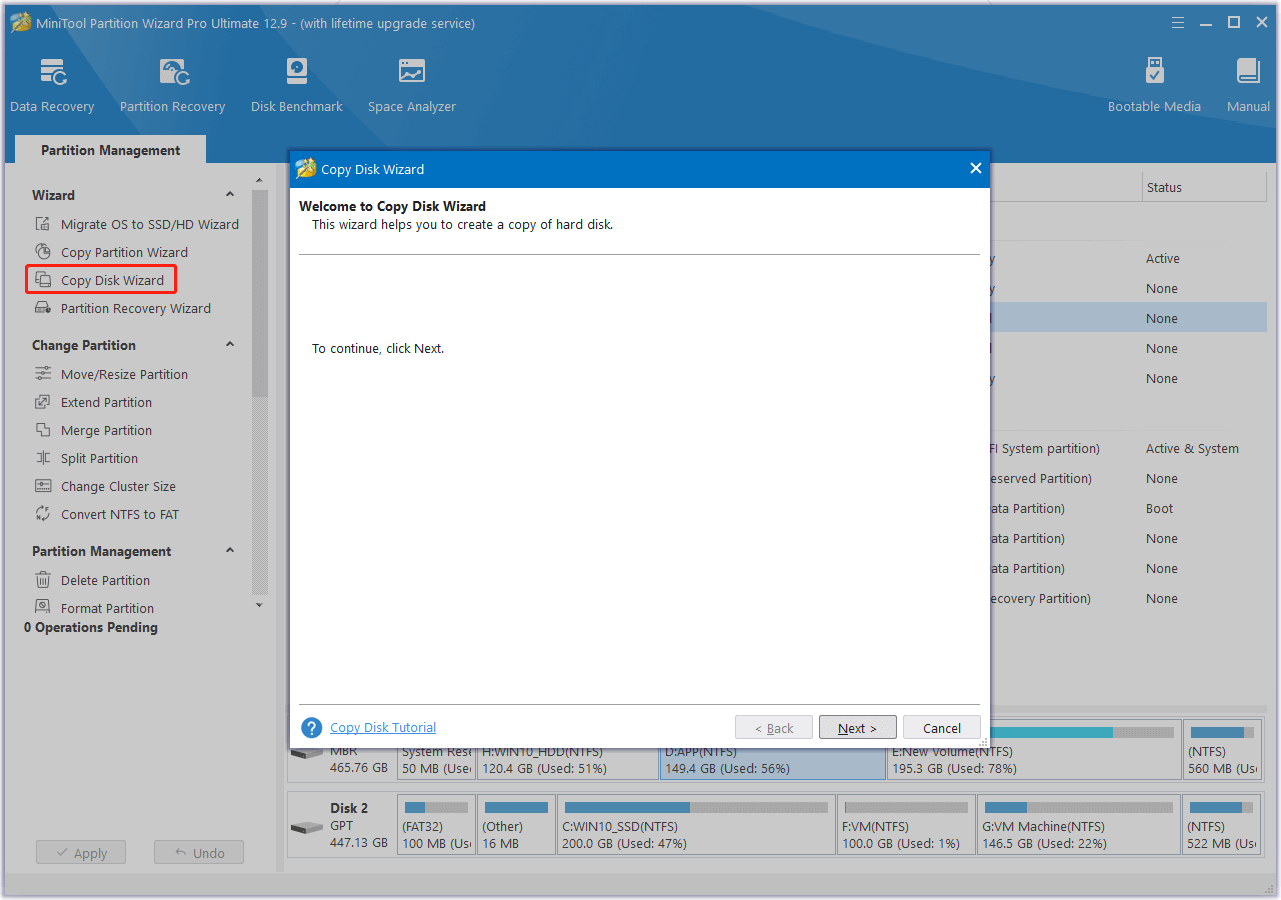The height and width of the screenshot is (900, 1281).
Task: Select Copy Partition Wizard
Action: click(124, 252)
